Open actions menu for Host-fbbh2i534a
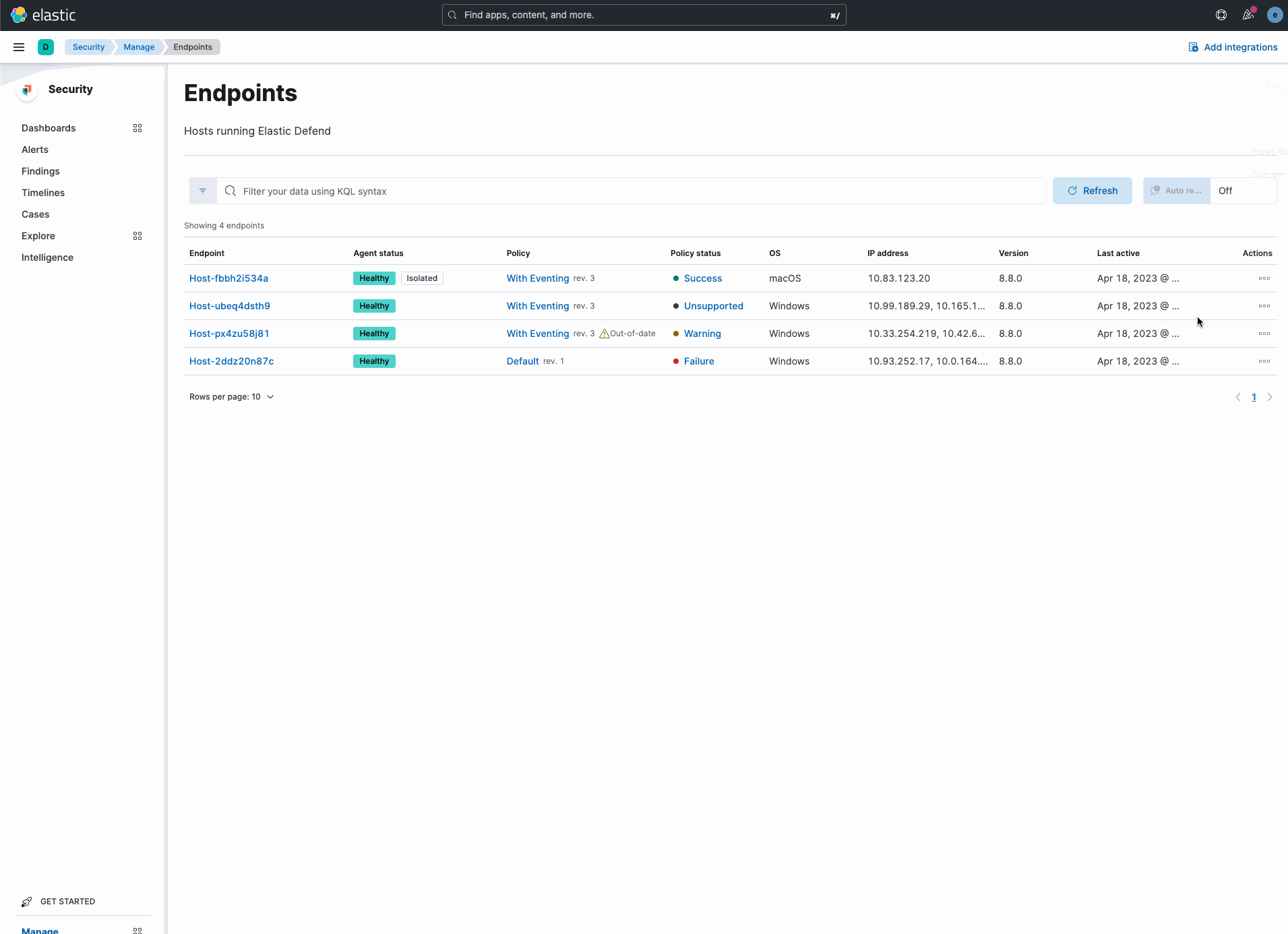This screenshot has width=1288, height=934. (x=1264, y=278)
